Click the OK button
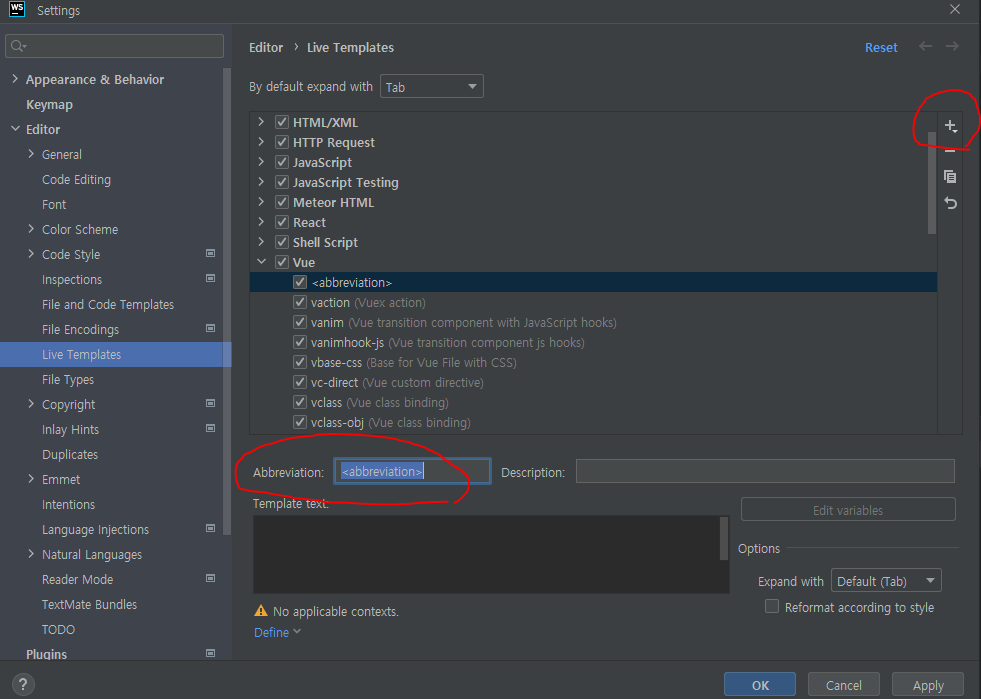Image resolution: width=981 pixels, height=699 pixels. pyautogui.click(x=760, y=685)
